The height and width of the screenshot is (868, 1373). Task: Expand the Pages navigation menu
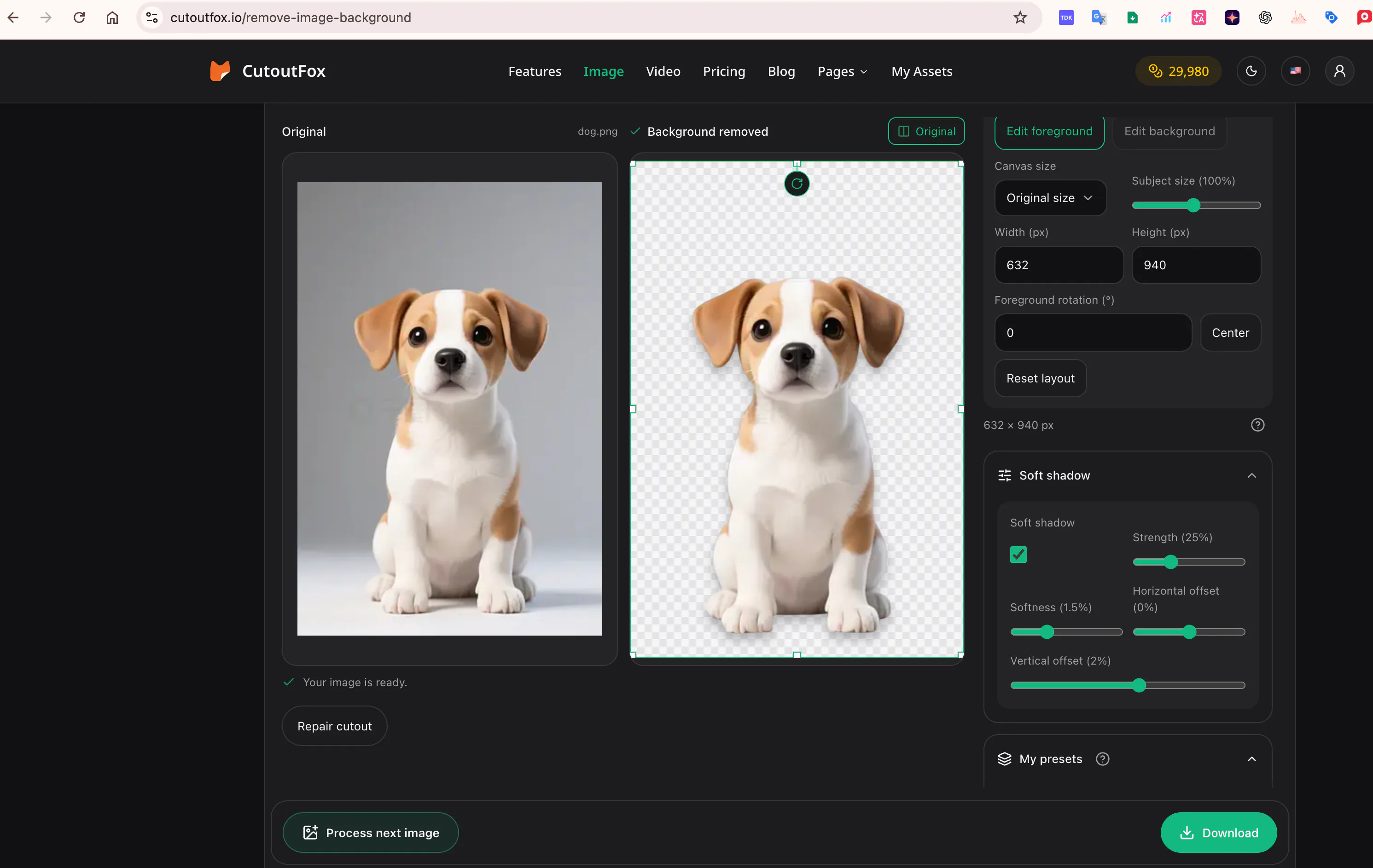pyautogui.click(x=843, y=71)
